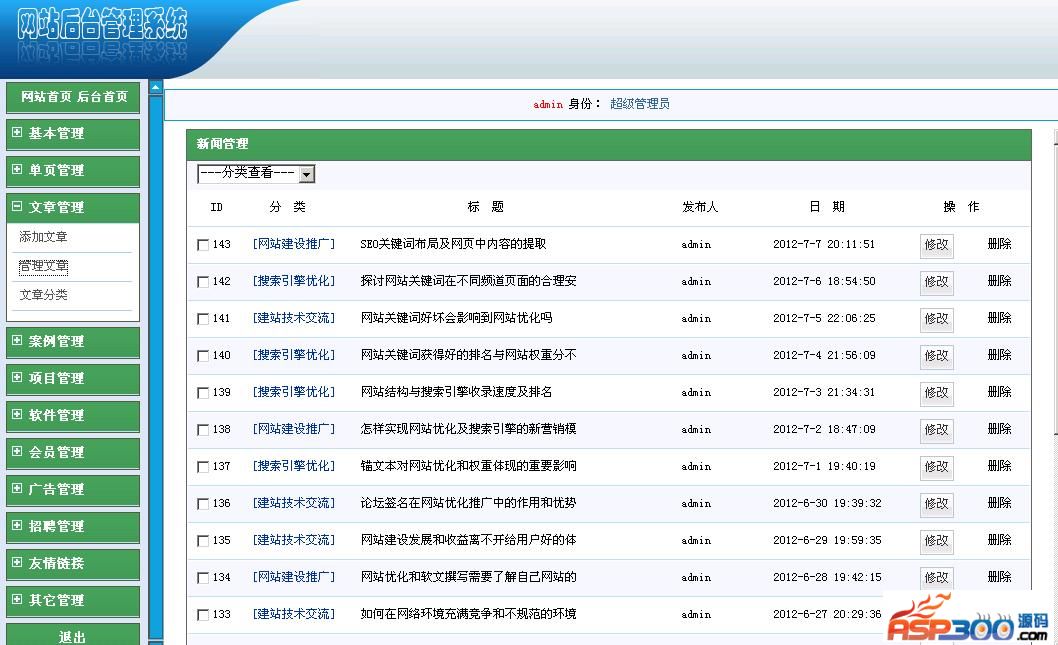Click the plus icon next to 广告管理
Screen dimensions: 1058x645
coord(17,488)
